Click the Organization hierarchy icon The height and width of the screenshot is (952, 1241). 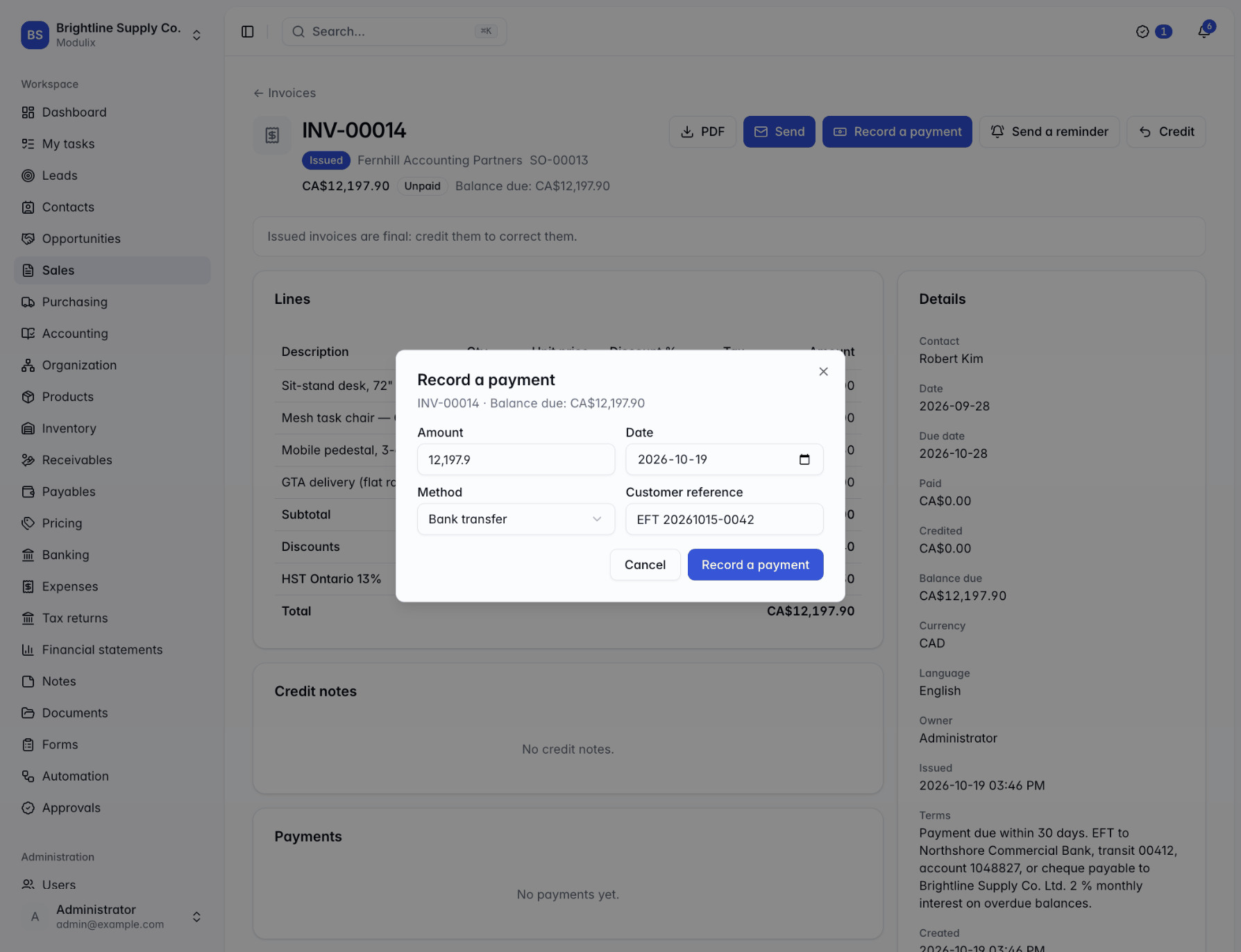(28, 365)
